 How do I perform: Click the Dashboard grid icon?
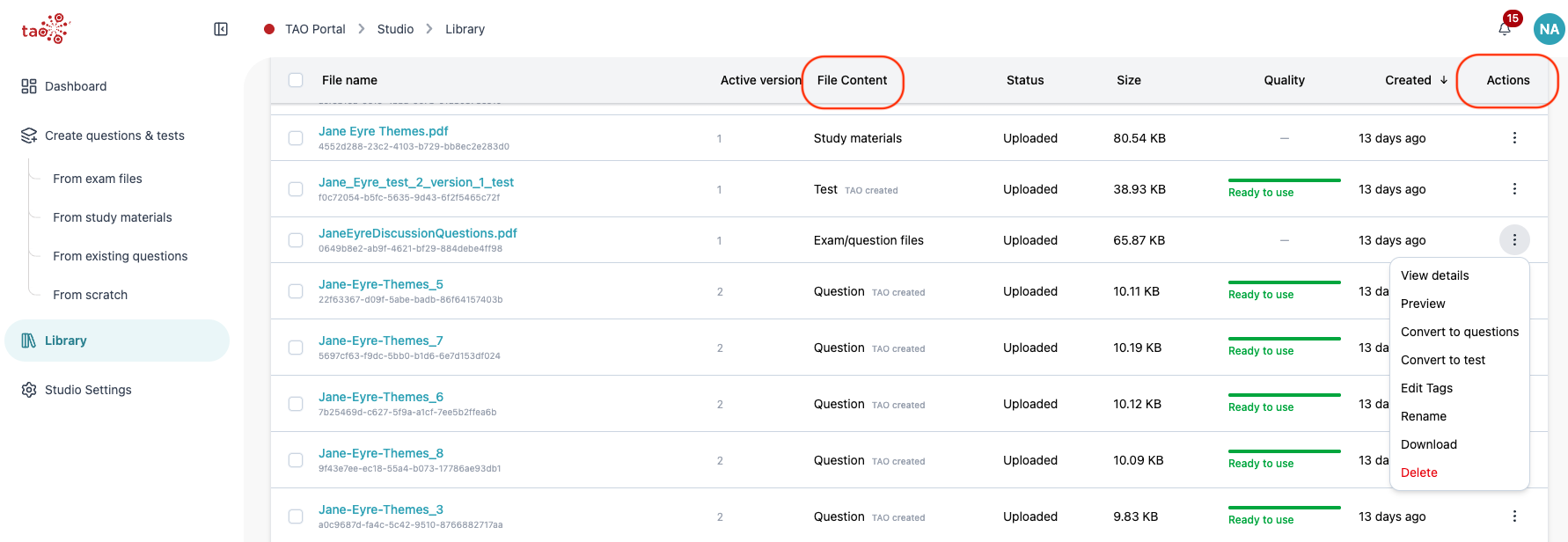click(29, 86)
